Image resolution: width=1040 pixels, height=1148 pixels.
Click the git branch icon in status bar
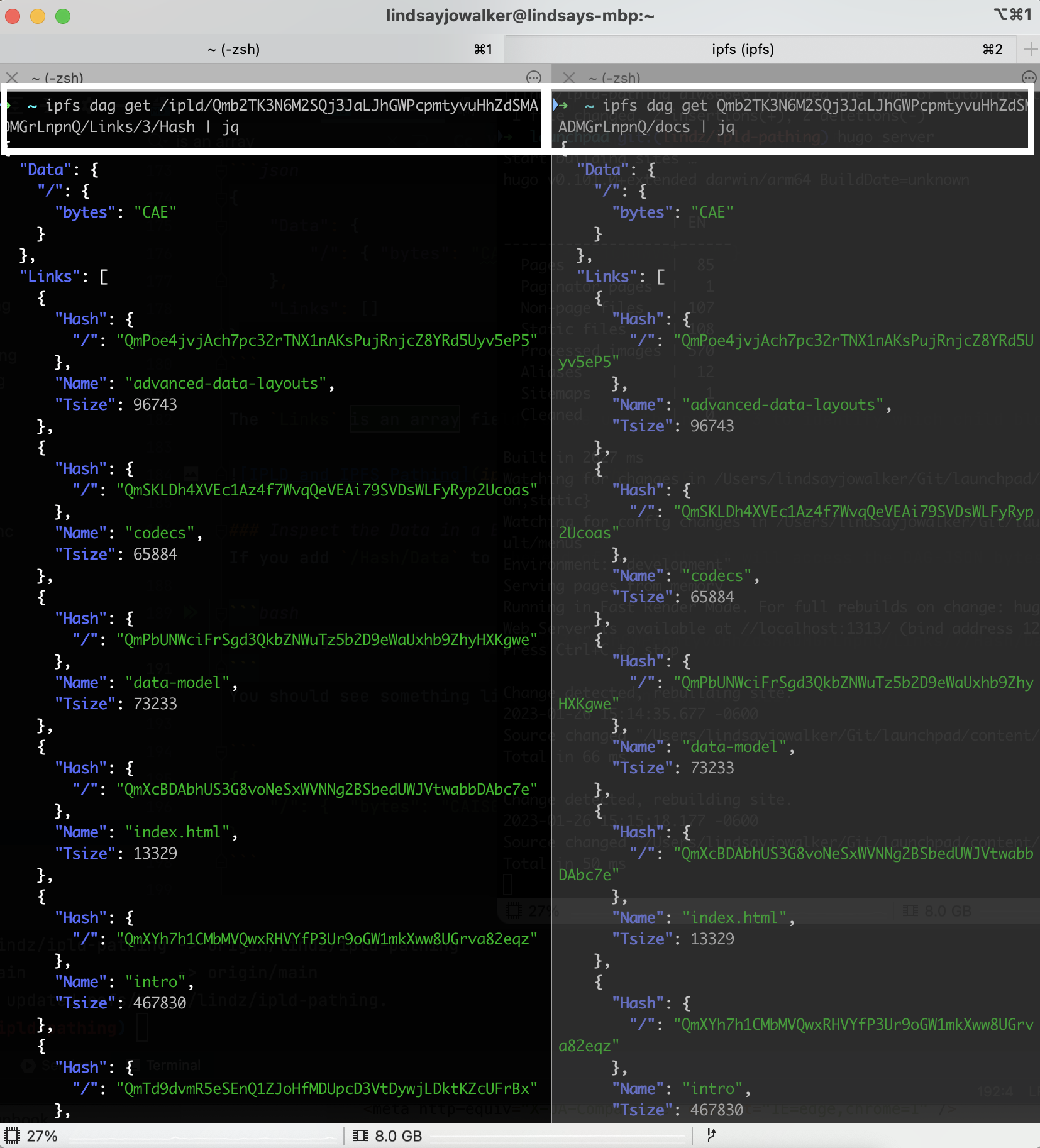point(711,1135)
